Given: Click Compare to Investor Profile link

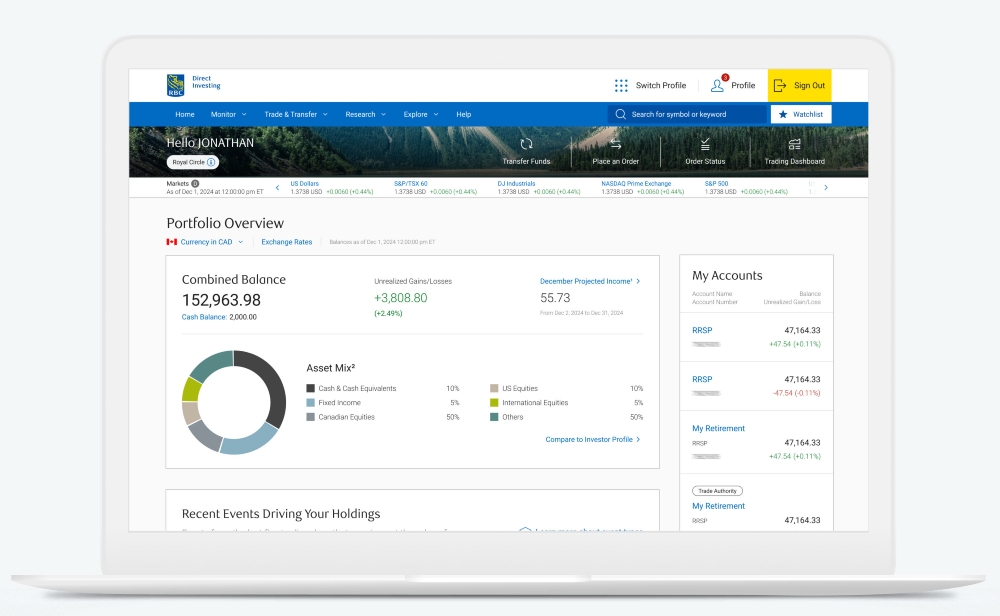Looking at the screenshot, I should click(x=592, y=439).
